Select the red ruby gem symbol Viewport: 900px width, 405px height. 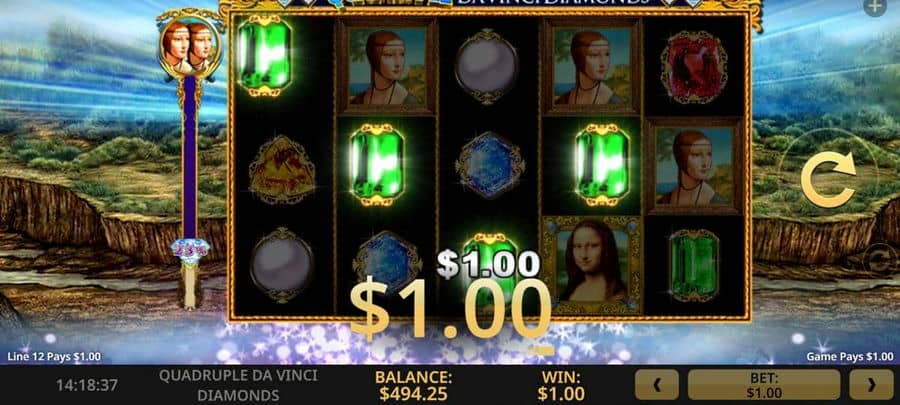point(693,67)
